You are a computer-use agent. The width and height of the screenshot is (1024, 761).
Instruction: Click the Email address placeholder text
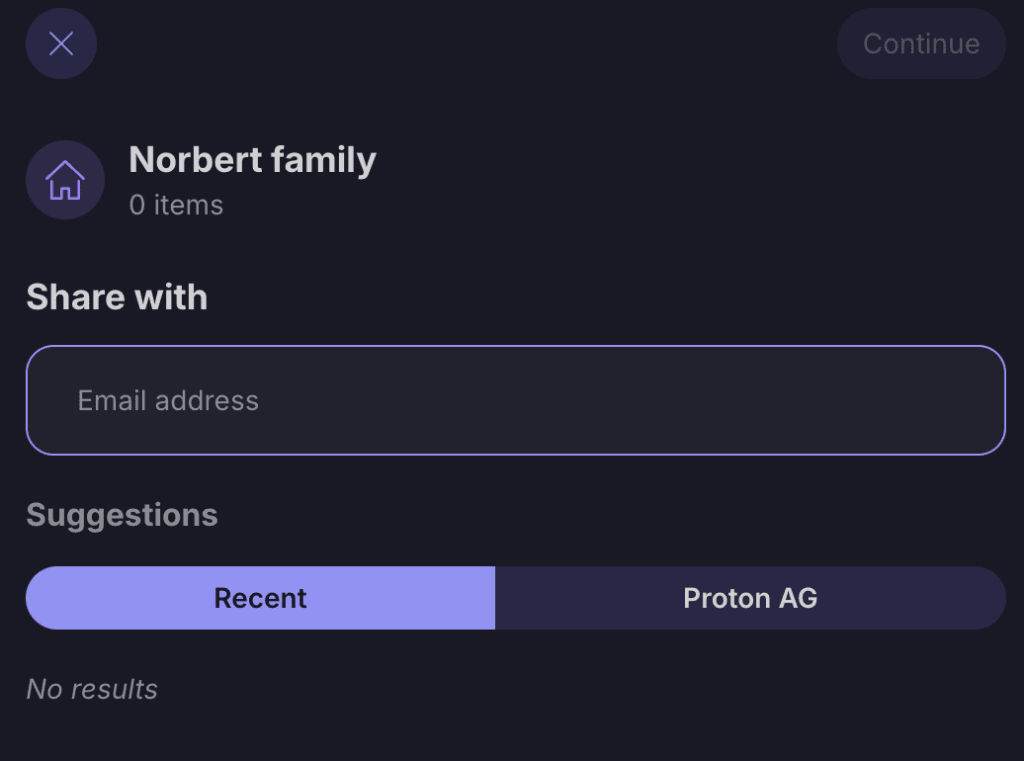tap(168, 401)
